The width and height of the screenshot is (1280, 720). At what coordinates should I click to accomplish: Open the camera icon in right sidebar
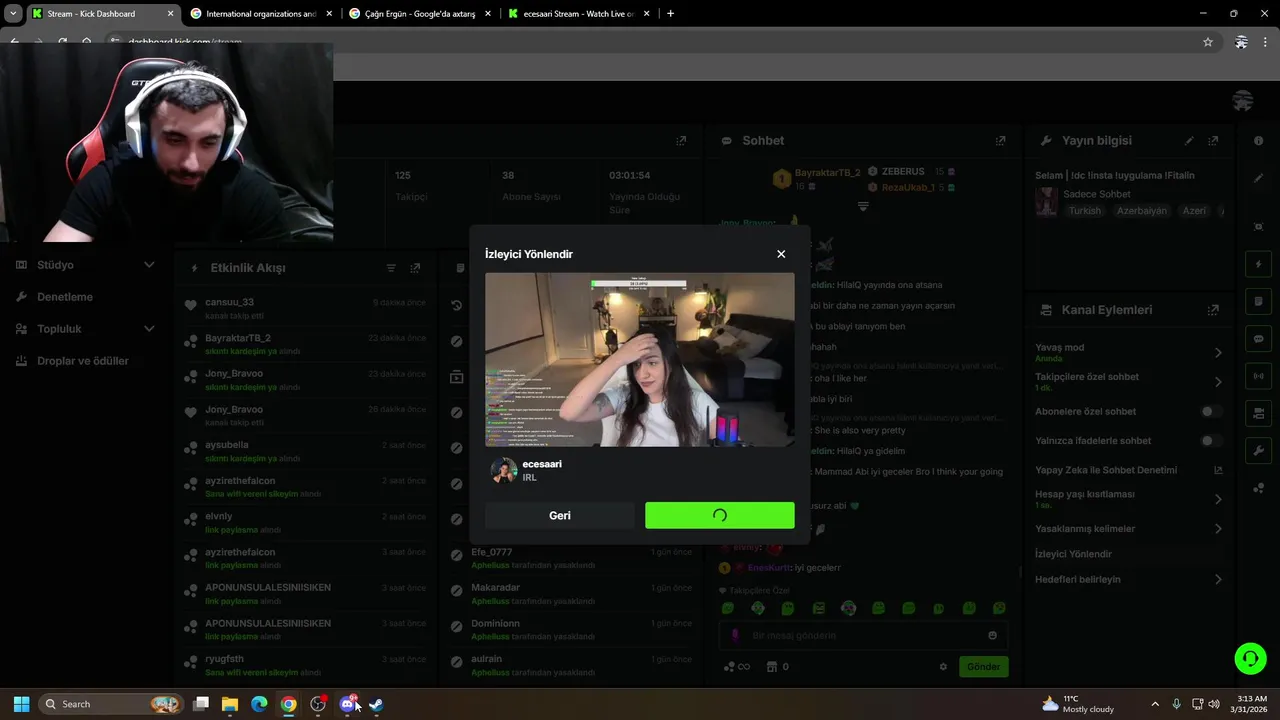click(x=1258, y=413)
